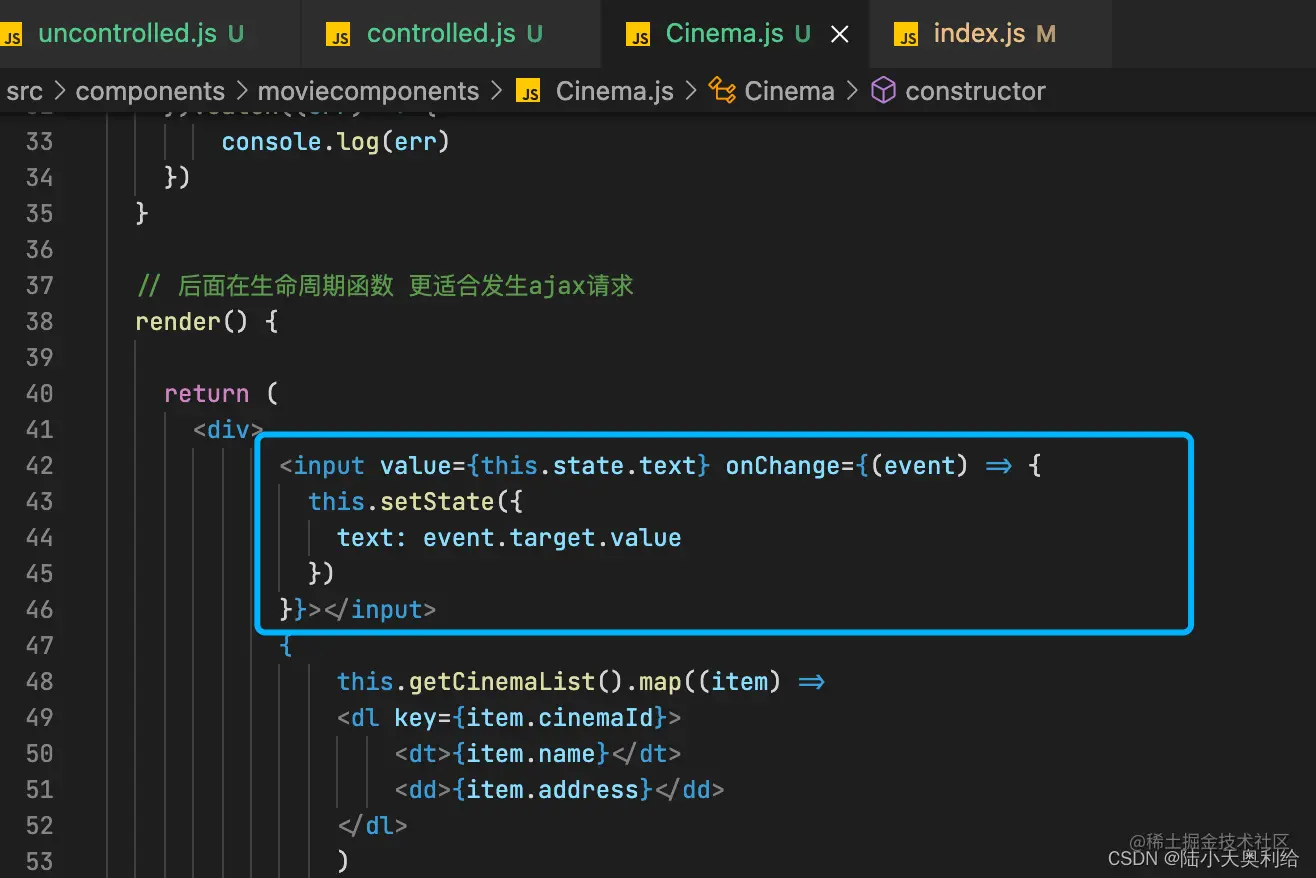This screenshot has width=1316, height=878.
Task: Click the JS file icon on Cinema.js tab
Action: click(x=638, y=36)
